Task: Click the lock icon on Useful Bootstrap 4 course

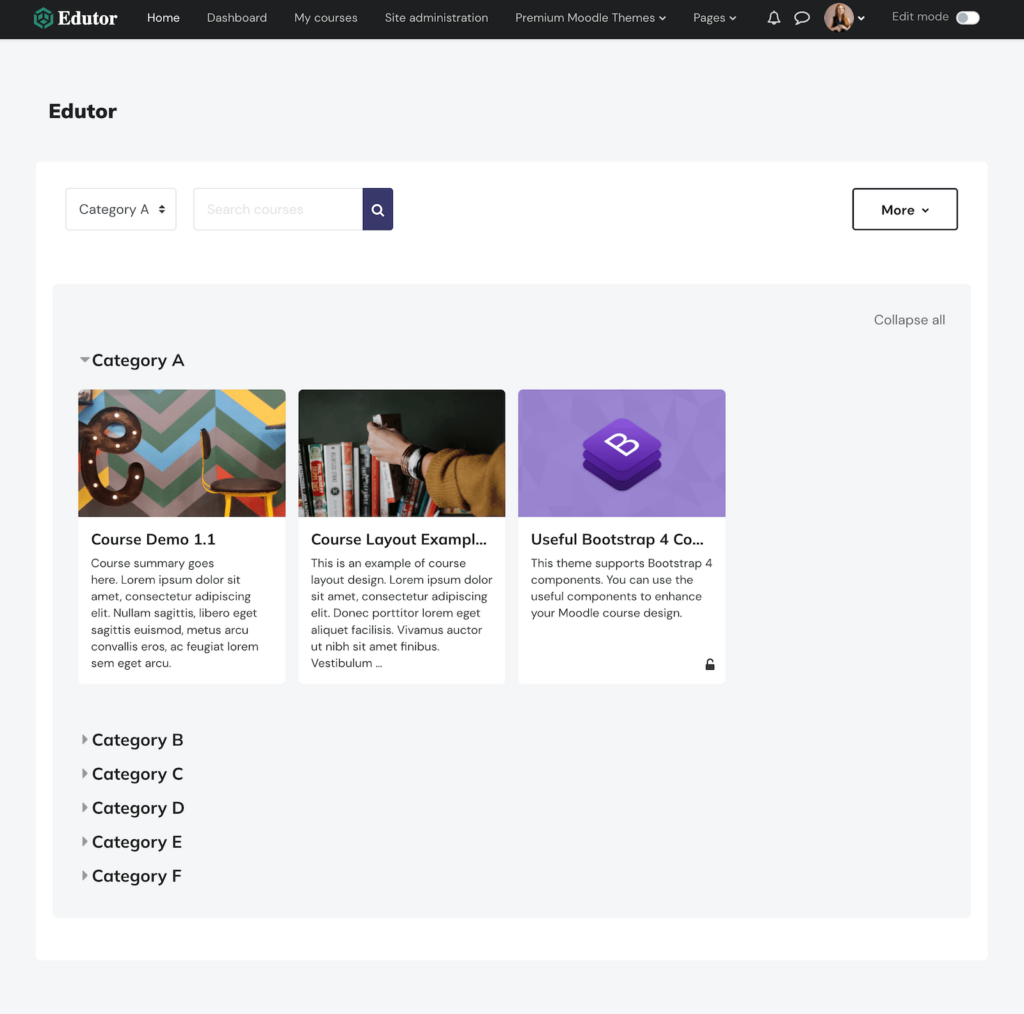Action: click(x=709, y=664)
